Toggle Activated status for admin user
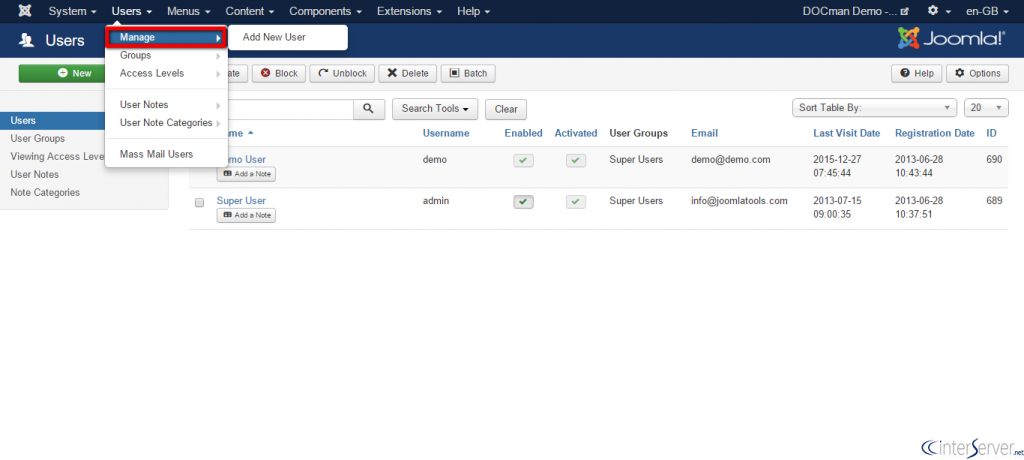 (575, 202)
